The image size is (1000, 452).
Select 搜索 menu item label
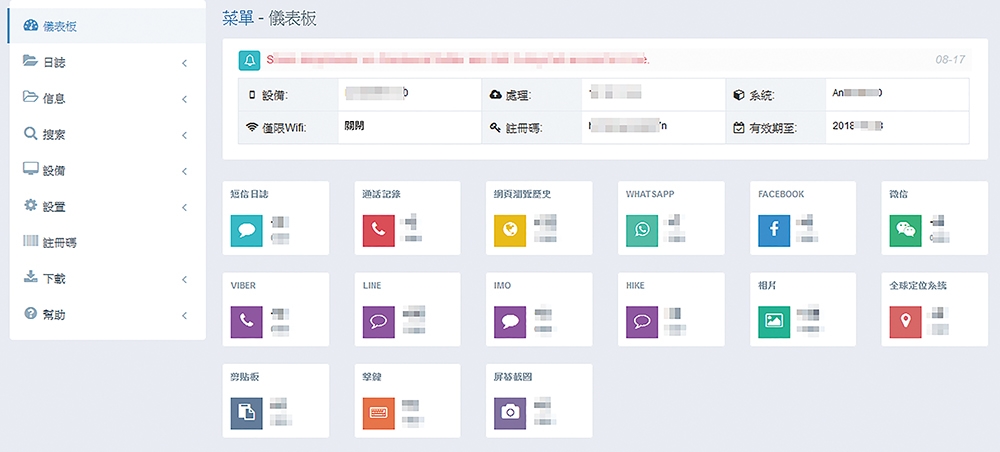(x=54, y=135)
